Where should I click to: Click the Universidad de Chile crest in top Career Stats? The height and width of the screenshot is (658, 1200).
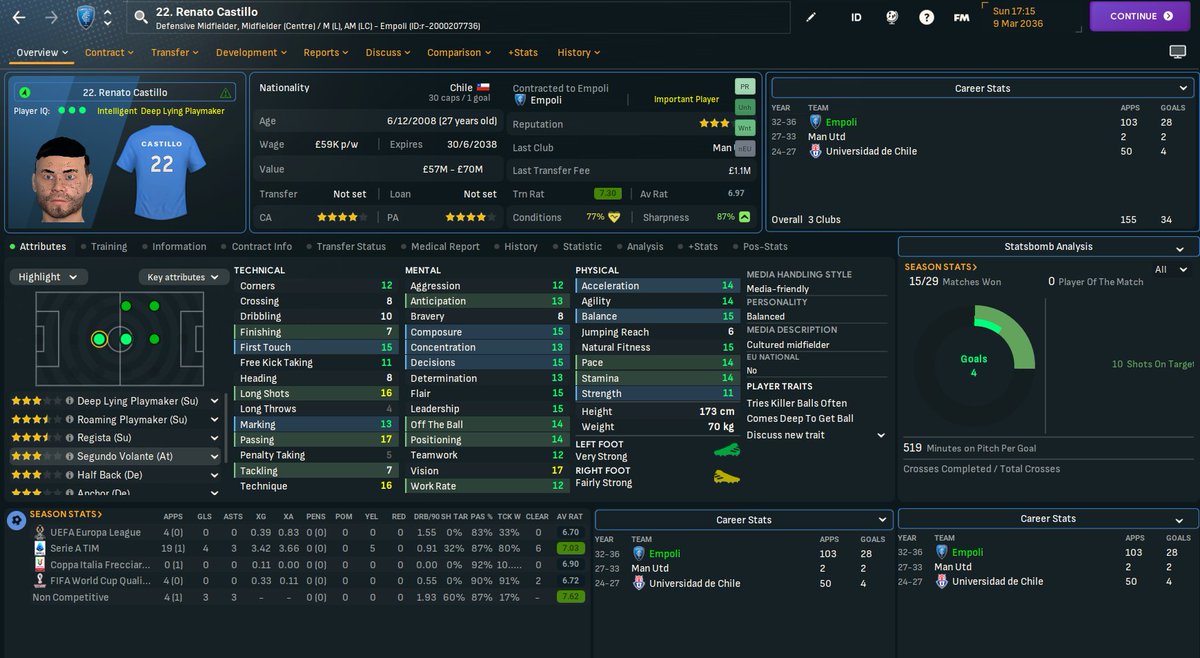[815, 152]
